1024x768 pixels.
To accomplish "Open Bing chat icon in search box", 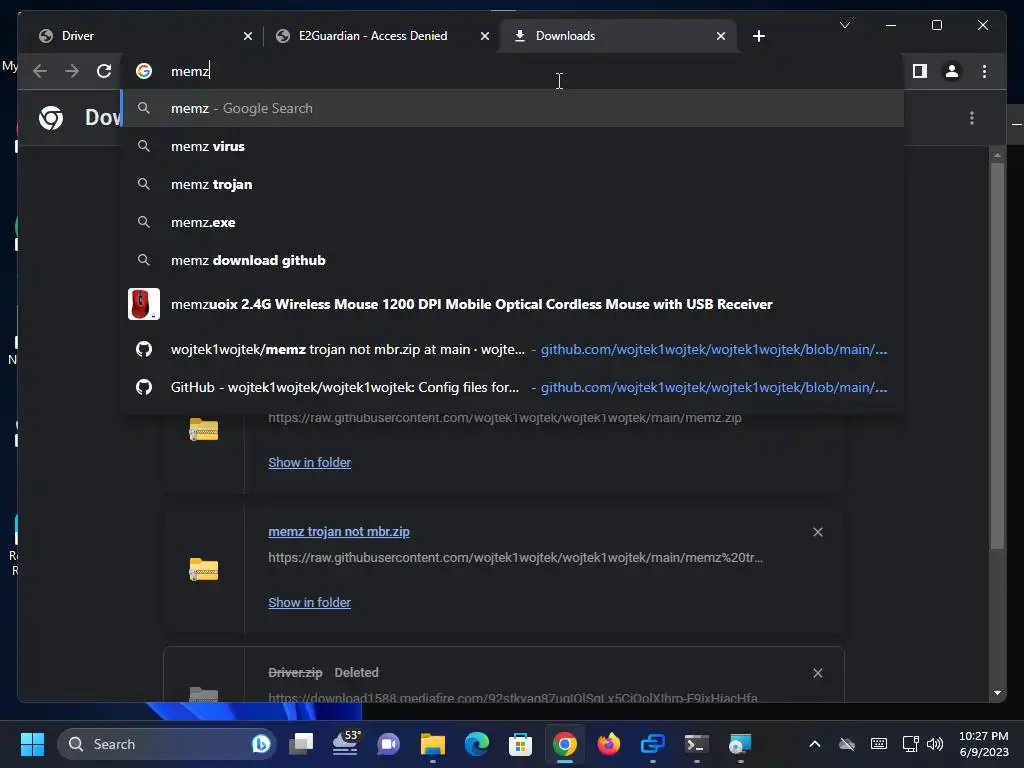I will point(261,744).
